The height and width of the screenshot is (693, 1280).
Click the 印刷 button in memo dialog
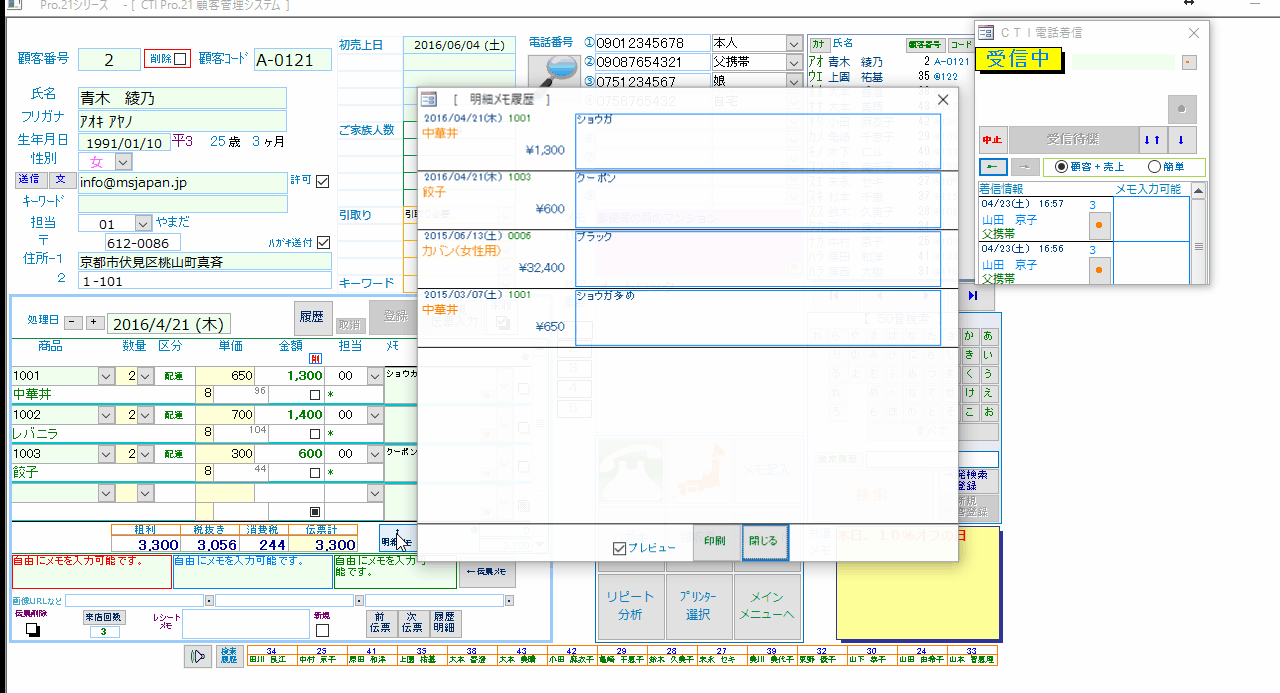716,541
